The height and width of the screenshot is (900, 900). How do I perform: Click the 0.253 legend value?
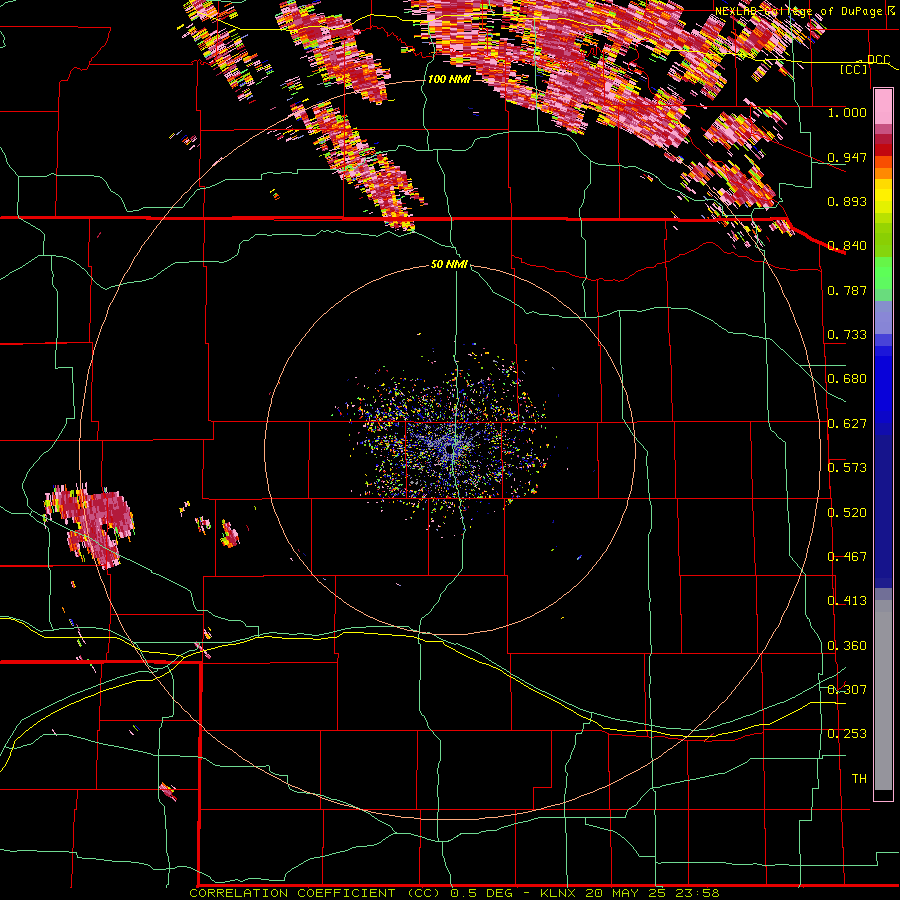[x=847, y=734]
